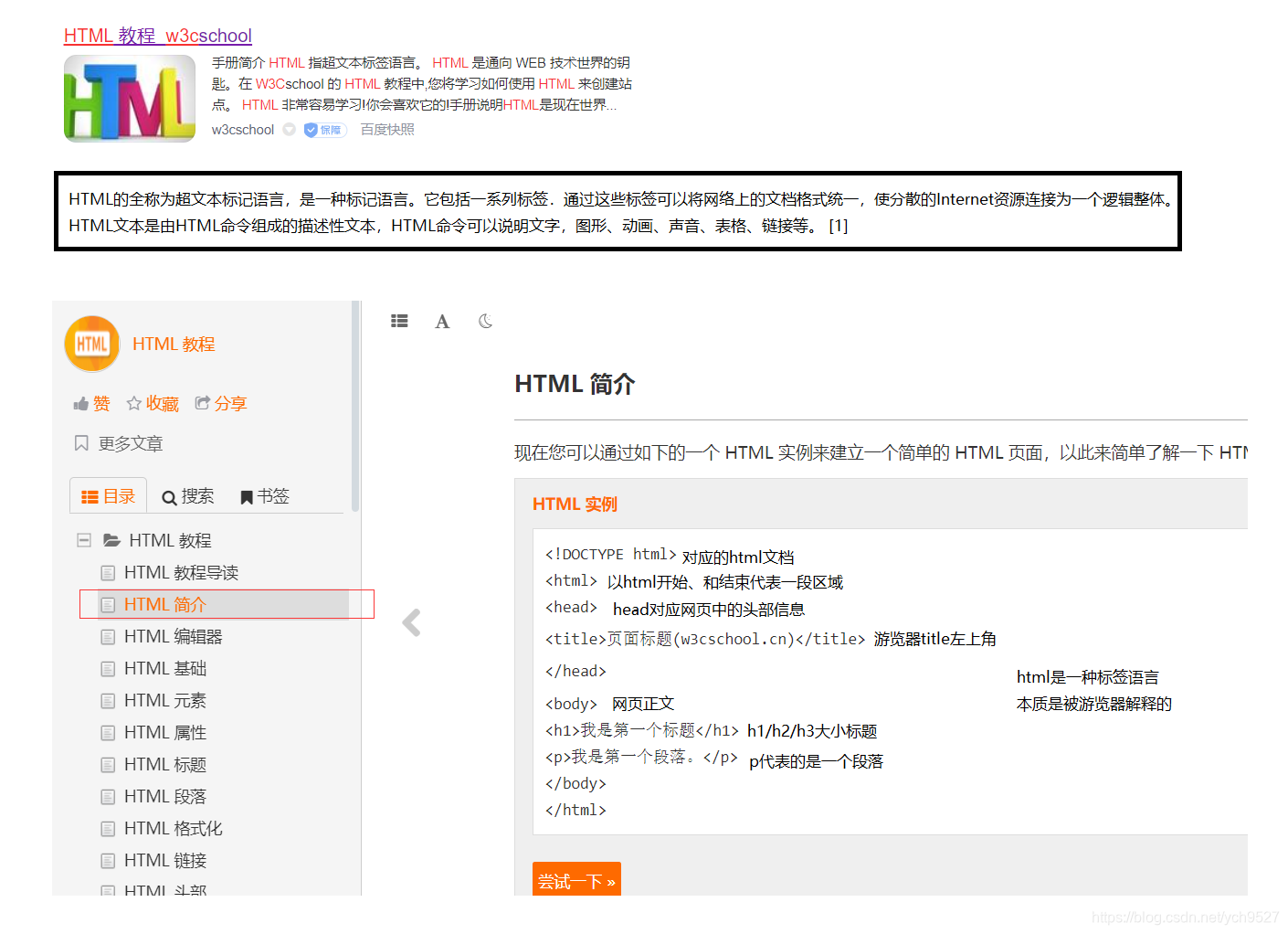Click the document icon beside HTML 格式化
1288x934 pixels.
(108, 829)
